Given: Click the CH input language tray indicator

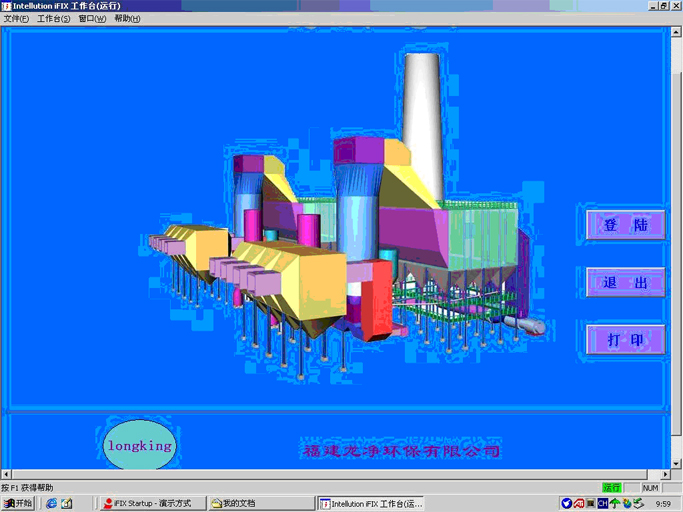Looking at the screenshot, I should pos(603,503).
